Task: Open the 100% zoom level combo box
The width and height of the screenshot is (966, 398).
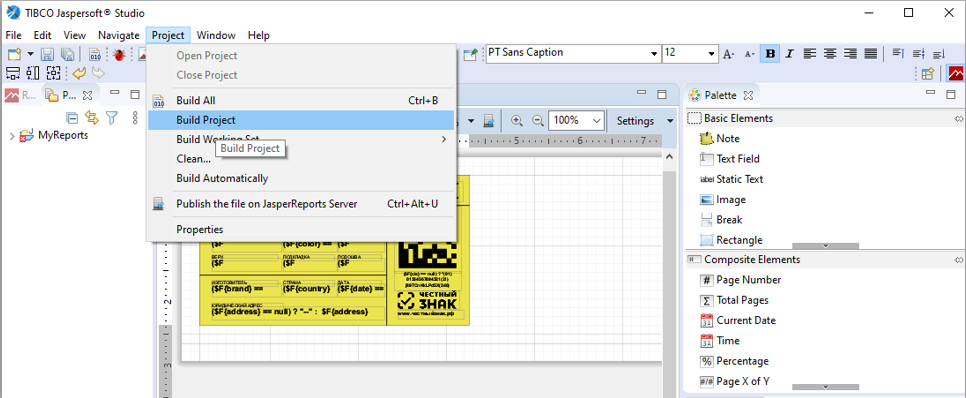Action: pos(577,121)
